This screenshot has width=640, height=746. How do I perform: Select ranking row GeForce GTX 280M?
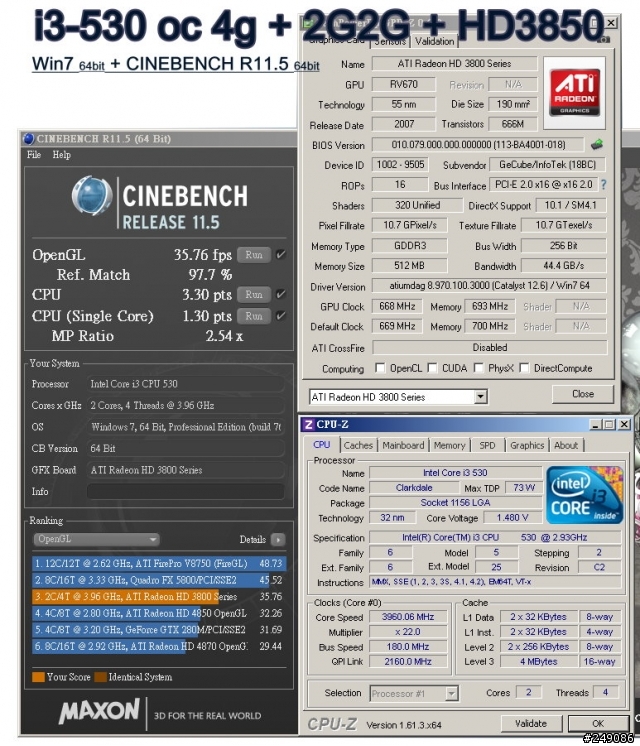[x=159, y=629]
